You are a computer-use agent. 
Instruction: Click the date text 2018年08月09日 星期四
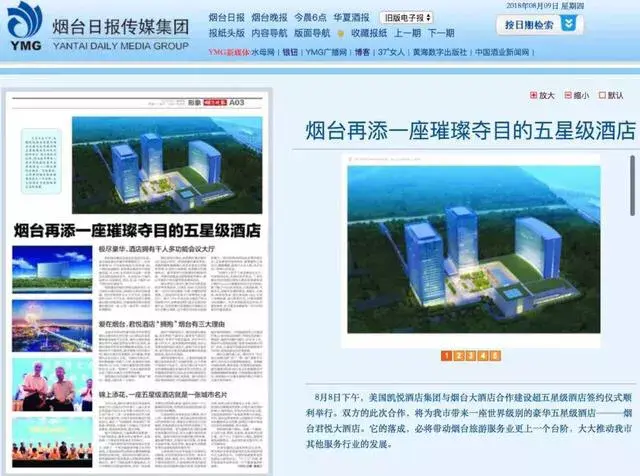pyautogui.click(x=545, y=6)
